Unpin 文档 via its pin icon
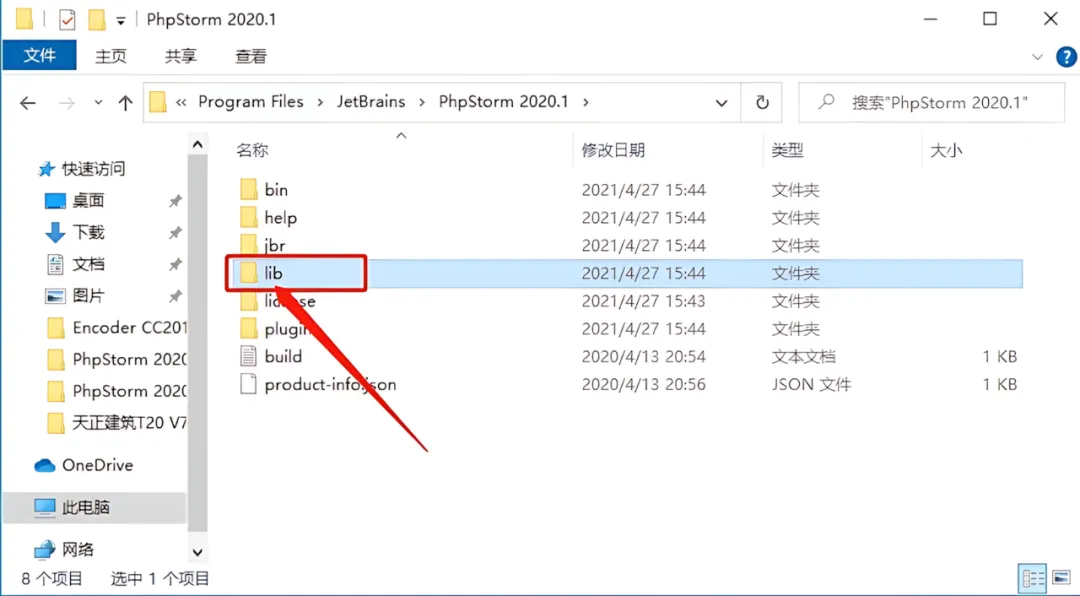1080x596 pixels. click(x=176, y=265)
